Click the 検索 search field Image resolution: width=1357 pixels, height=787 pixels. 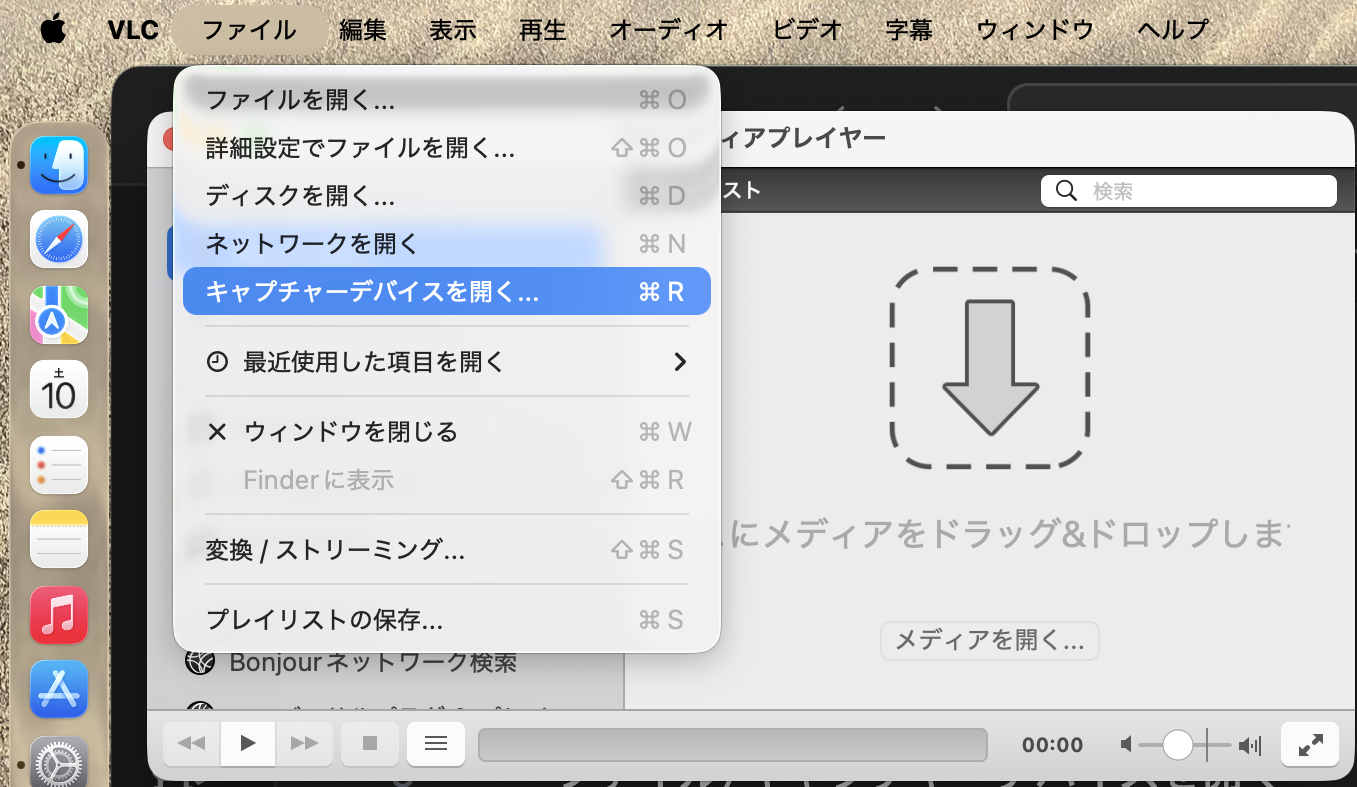coord(1200,191)
